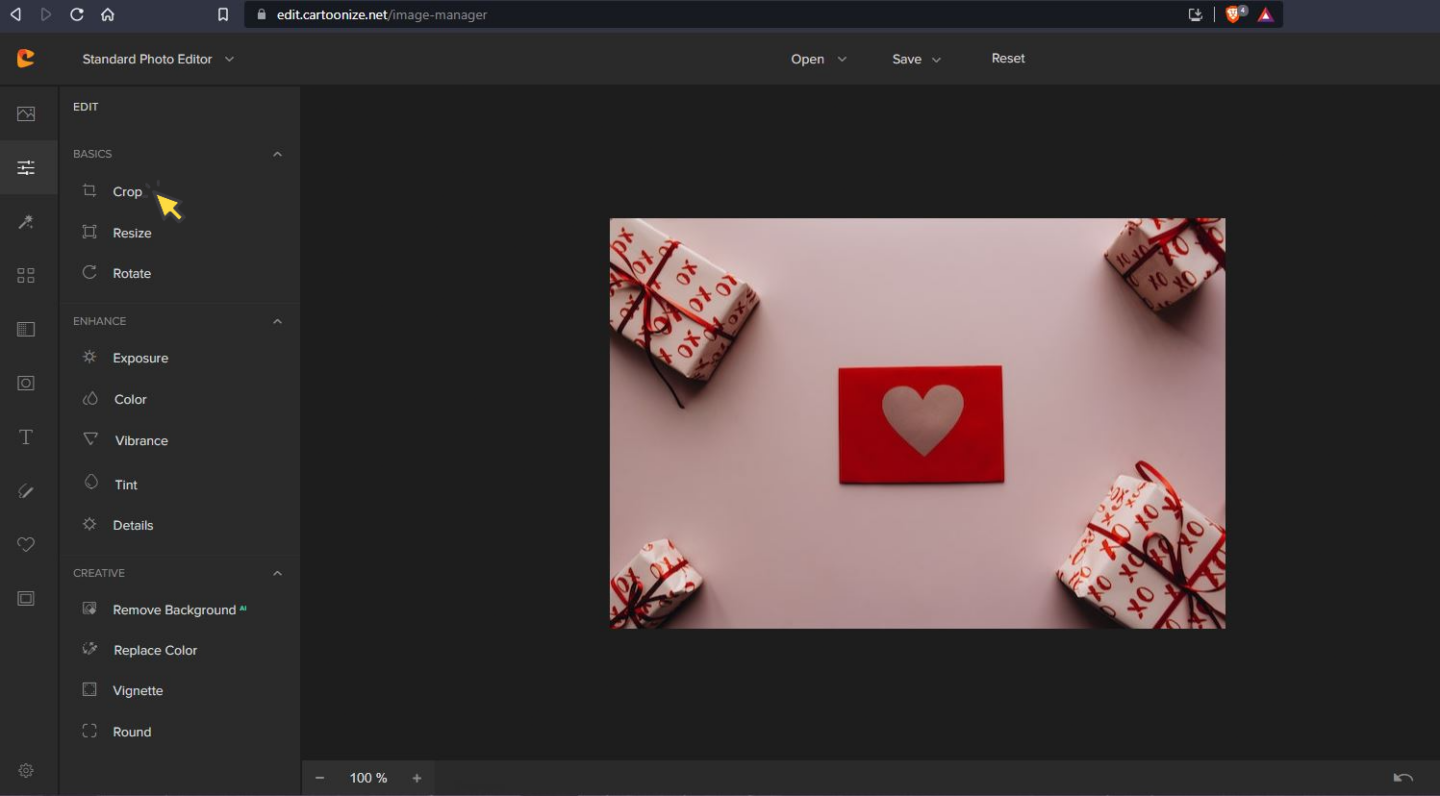This screenshot has width=1440, height=796.
Task: Open the frames sidebar icon
Action: (x=26, y=599)
